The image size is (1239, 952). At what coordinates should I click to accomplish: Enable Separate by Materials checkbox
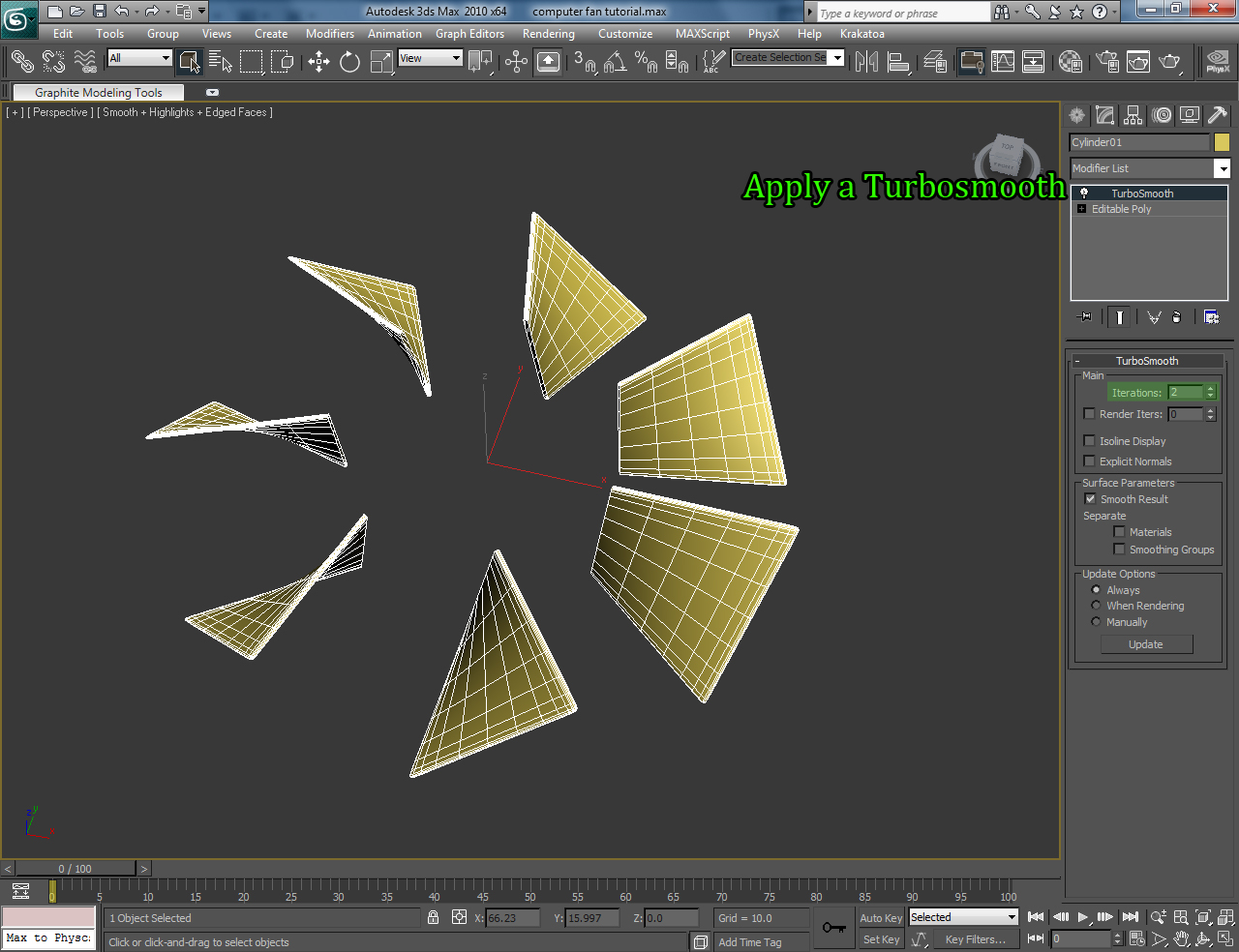coord(1119,531)
